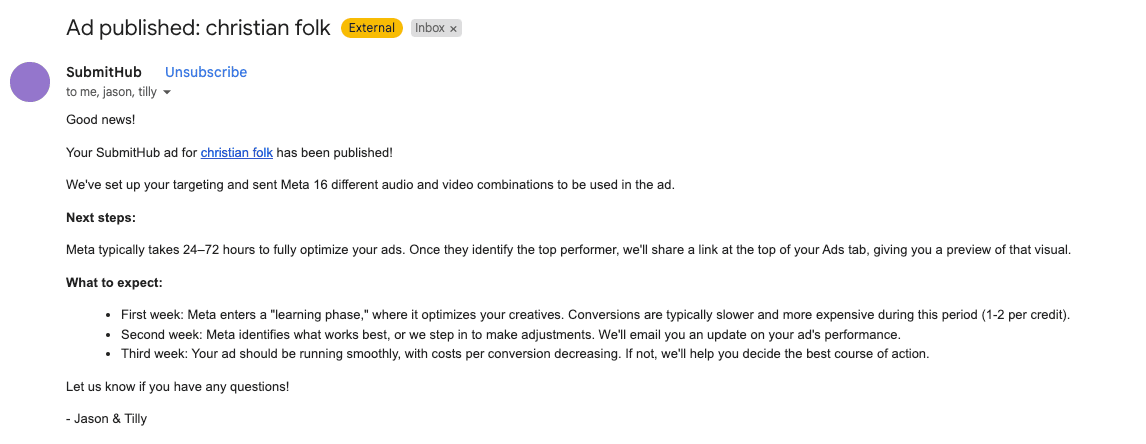Open the "christian folk" hyperlink

(236, 153)
